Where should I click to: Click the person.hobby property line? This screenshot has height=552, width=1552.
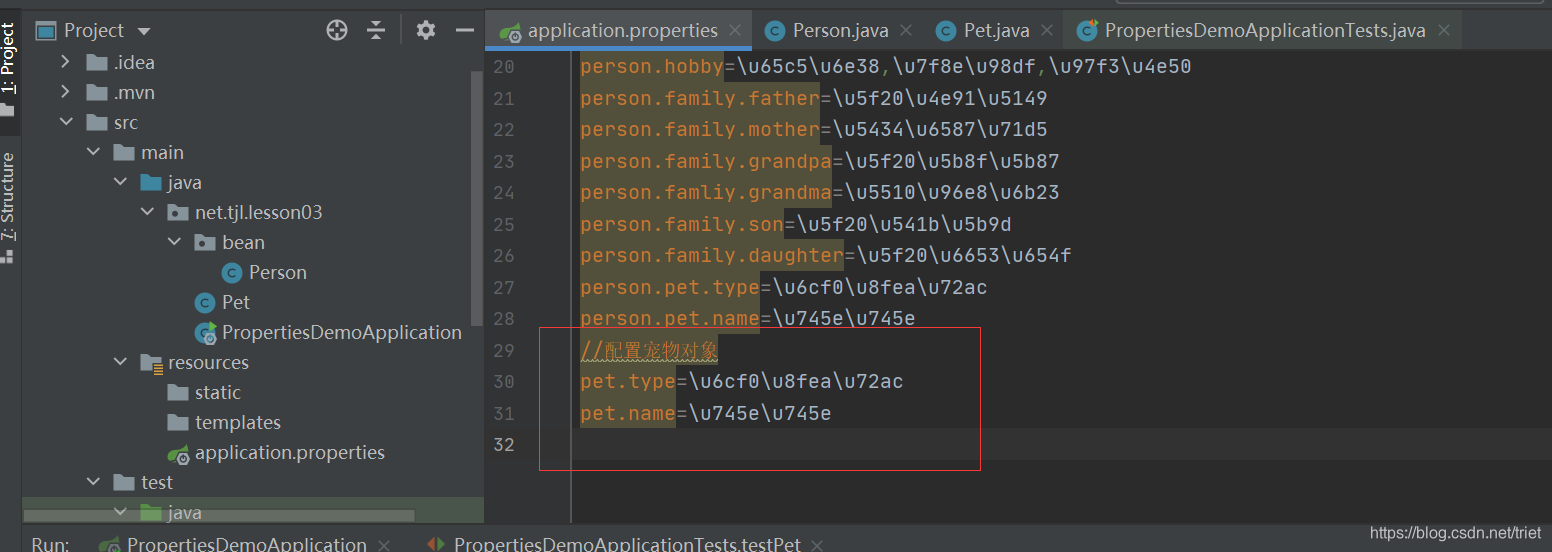point(885,66)
